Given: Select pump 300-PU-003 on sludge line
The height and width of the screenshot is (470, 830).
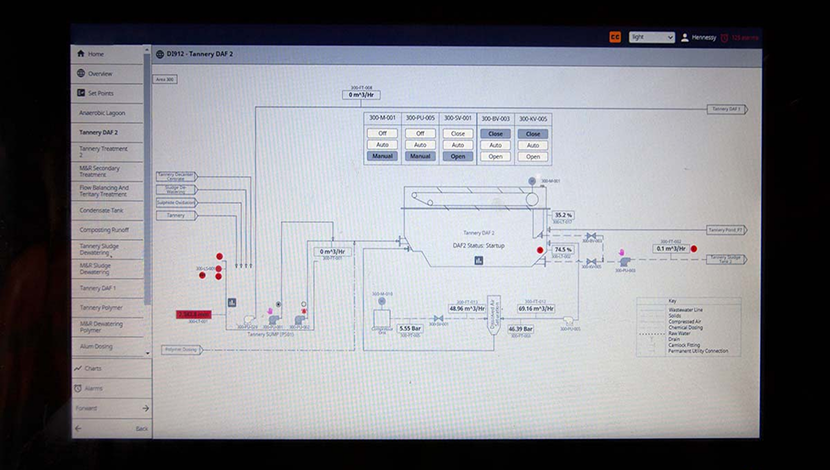Looking at the screenshot, I should [x=625, y=261].
